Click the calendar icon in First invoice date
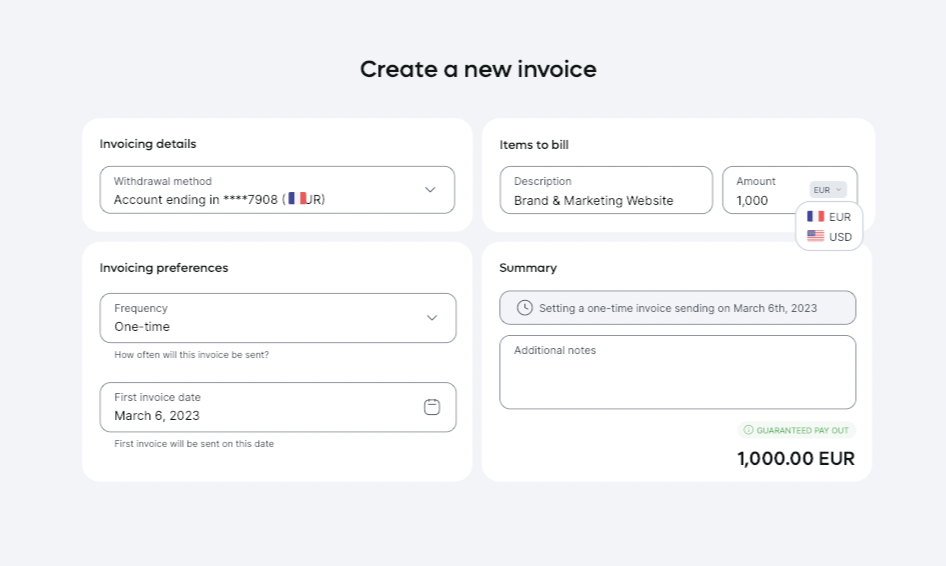The image size is (946, 566). (x=432, y=407)
